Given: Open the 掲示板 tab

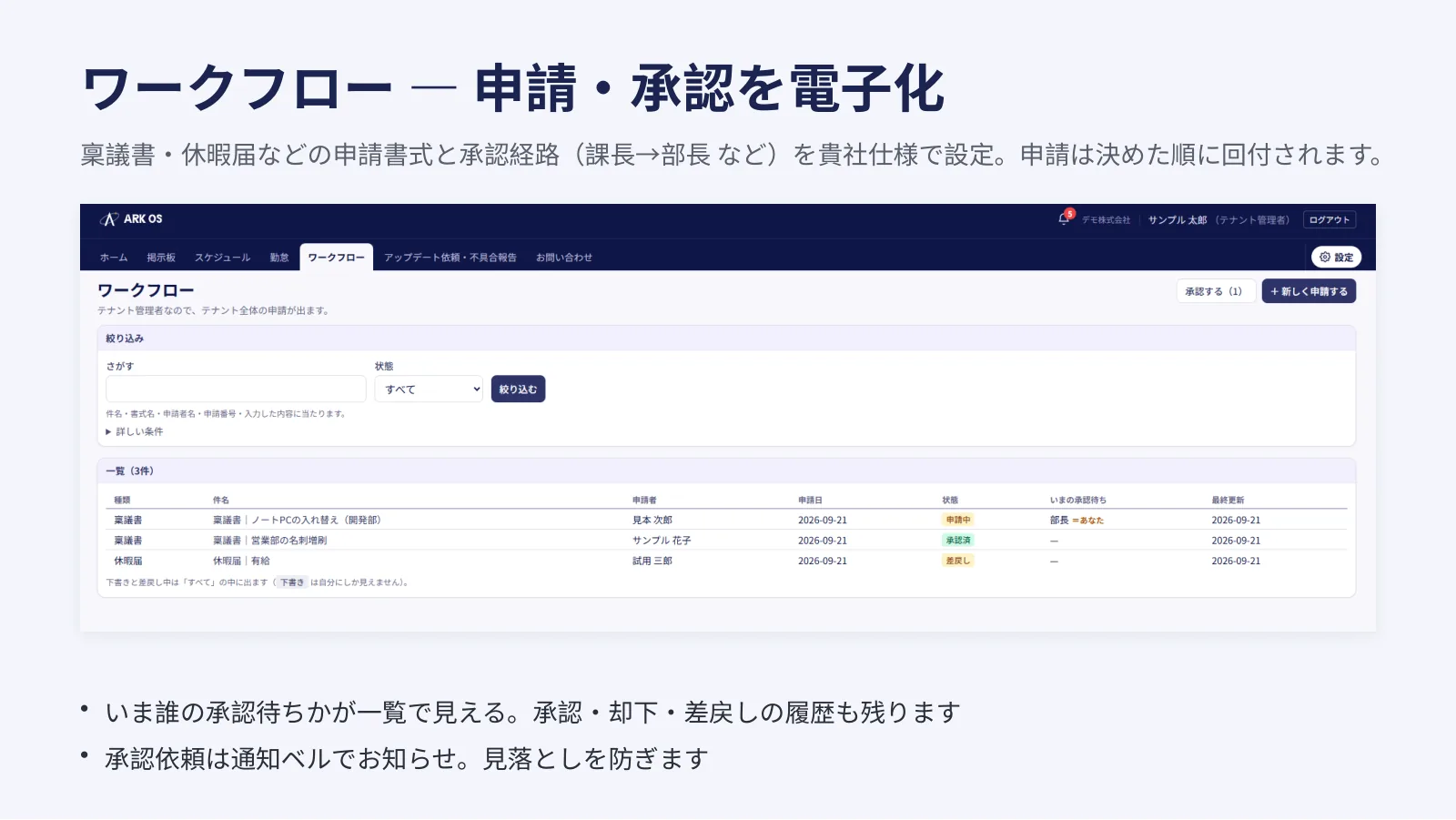Looking at the screenshot, I should point(161,258).
